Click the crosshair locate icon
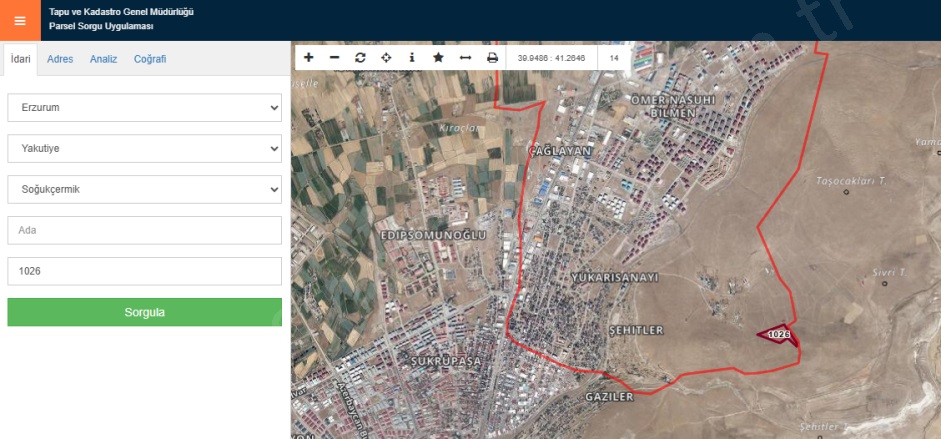Viewport: 941px width, 439px height. click(386, 58)
